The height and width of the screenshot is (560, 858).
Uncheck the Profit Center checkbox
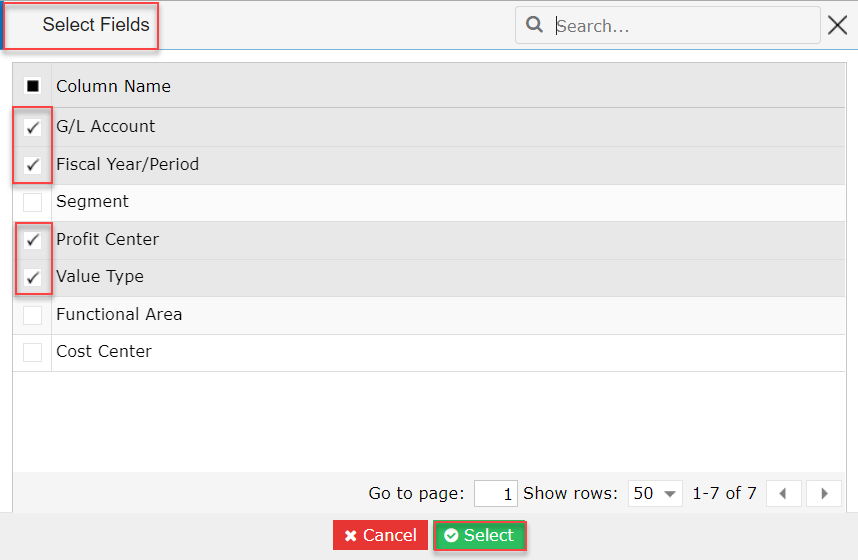33,239
